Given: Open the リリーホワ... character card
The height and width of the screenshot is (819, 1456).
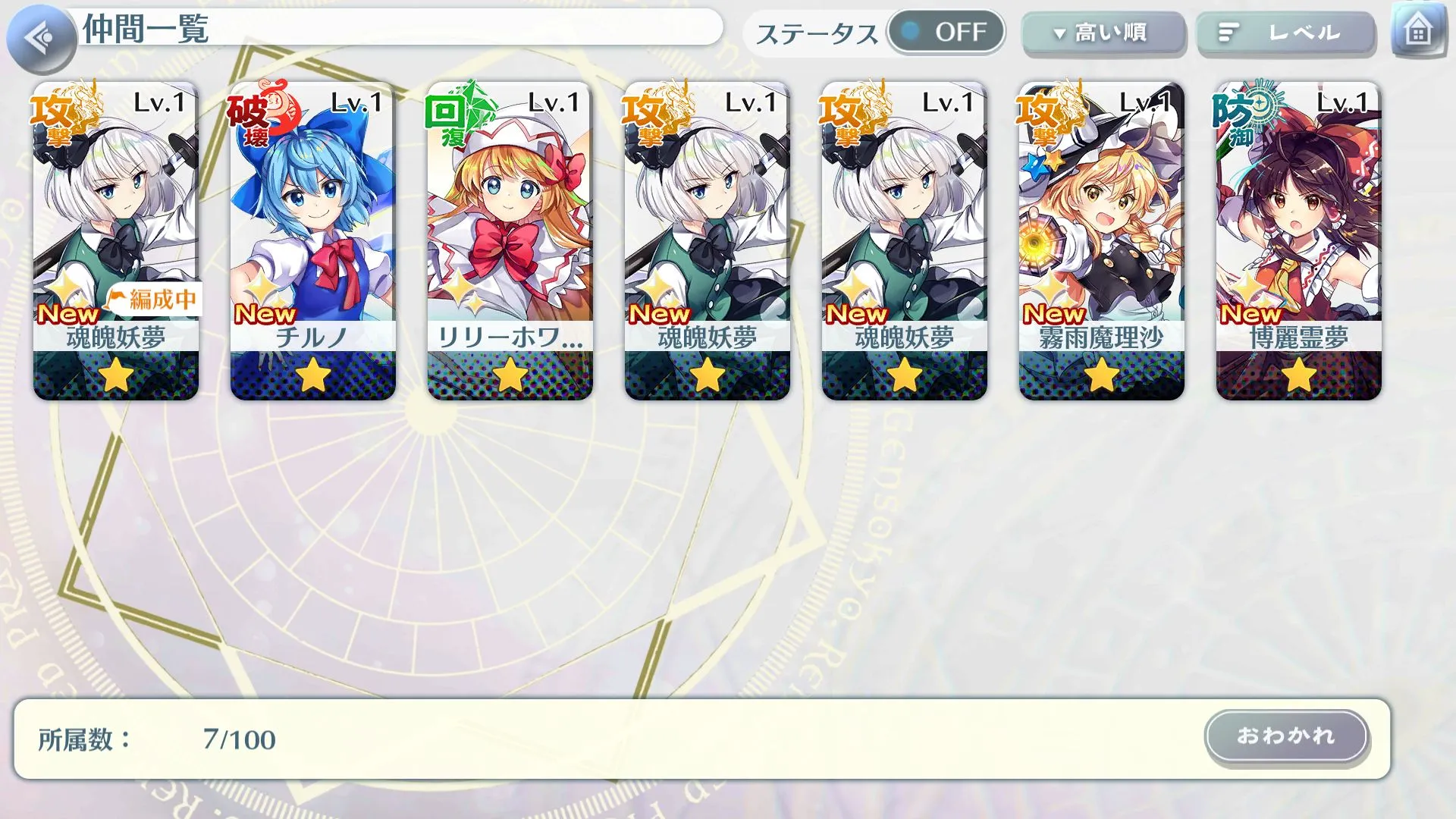Looking at the screenshot, I should (x=510, y=240).
